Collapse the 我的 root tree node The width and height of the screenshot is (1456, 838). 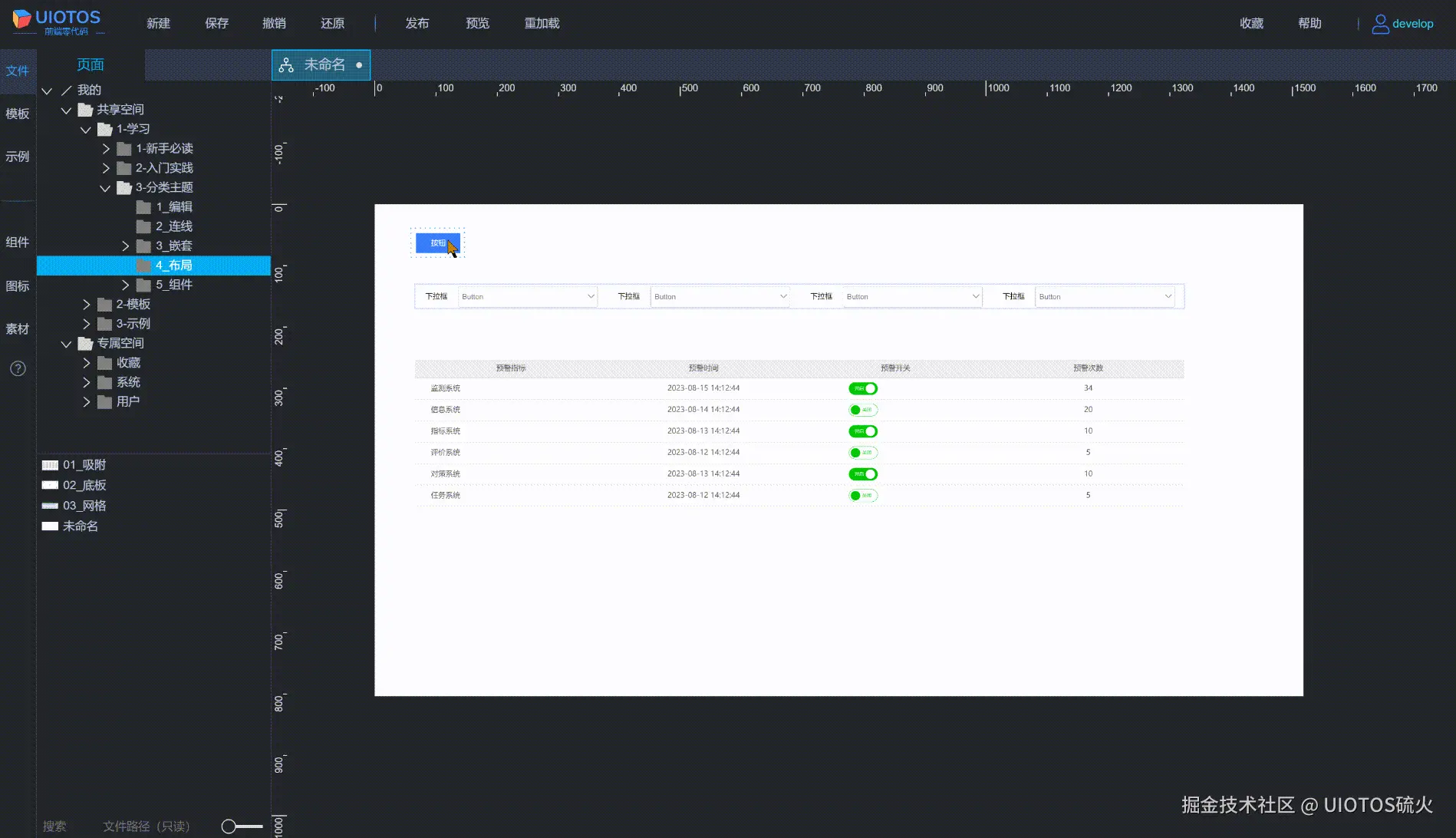pos(47,91)
